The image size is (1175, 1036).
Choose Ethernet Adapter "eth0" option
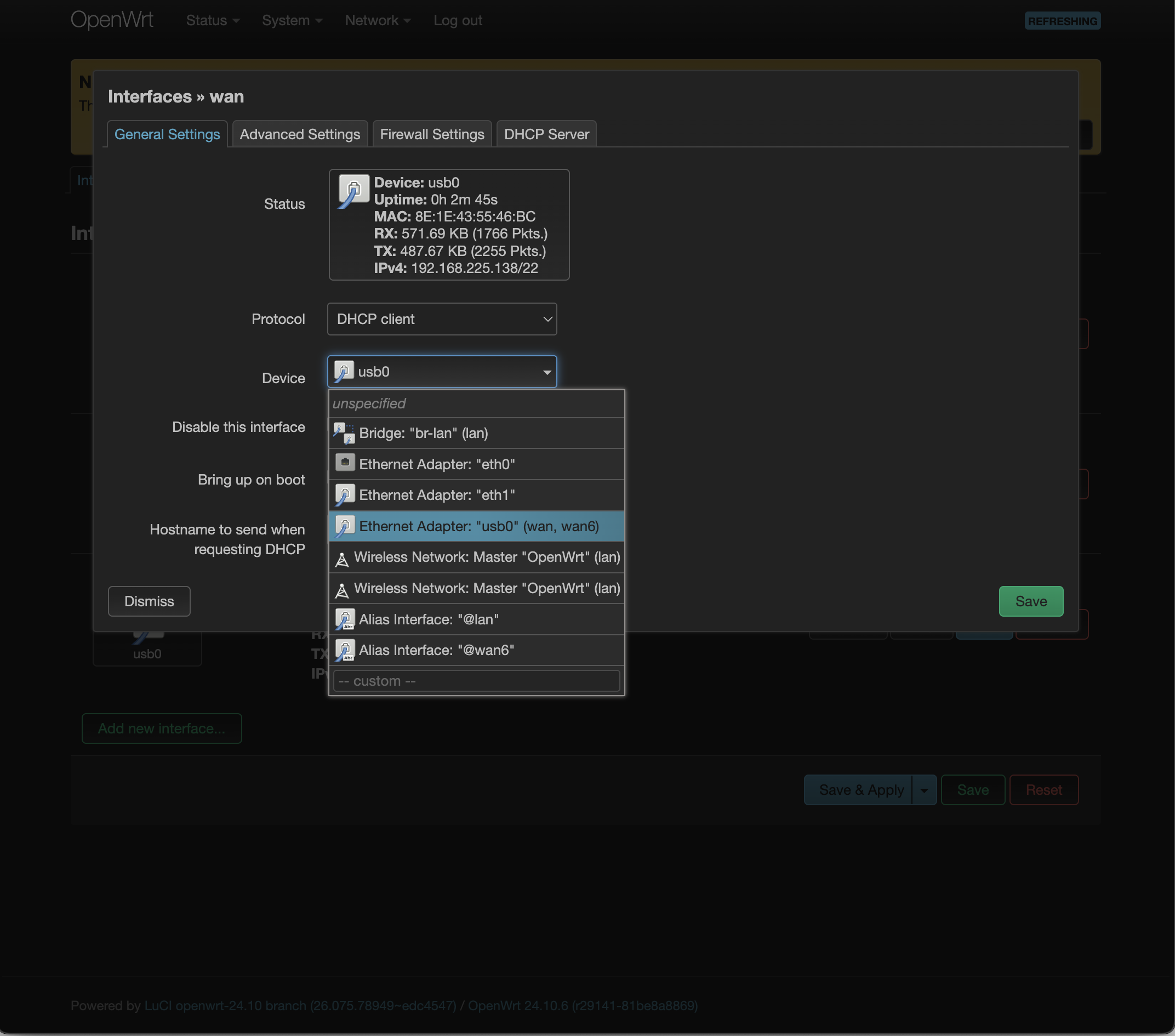click(x=477, y=464)
